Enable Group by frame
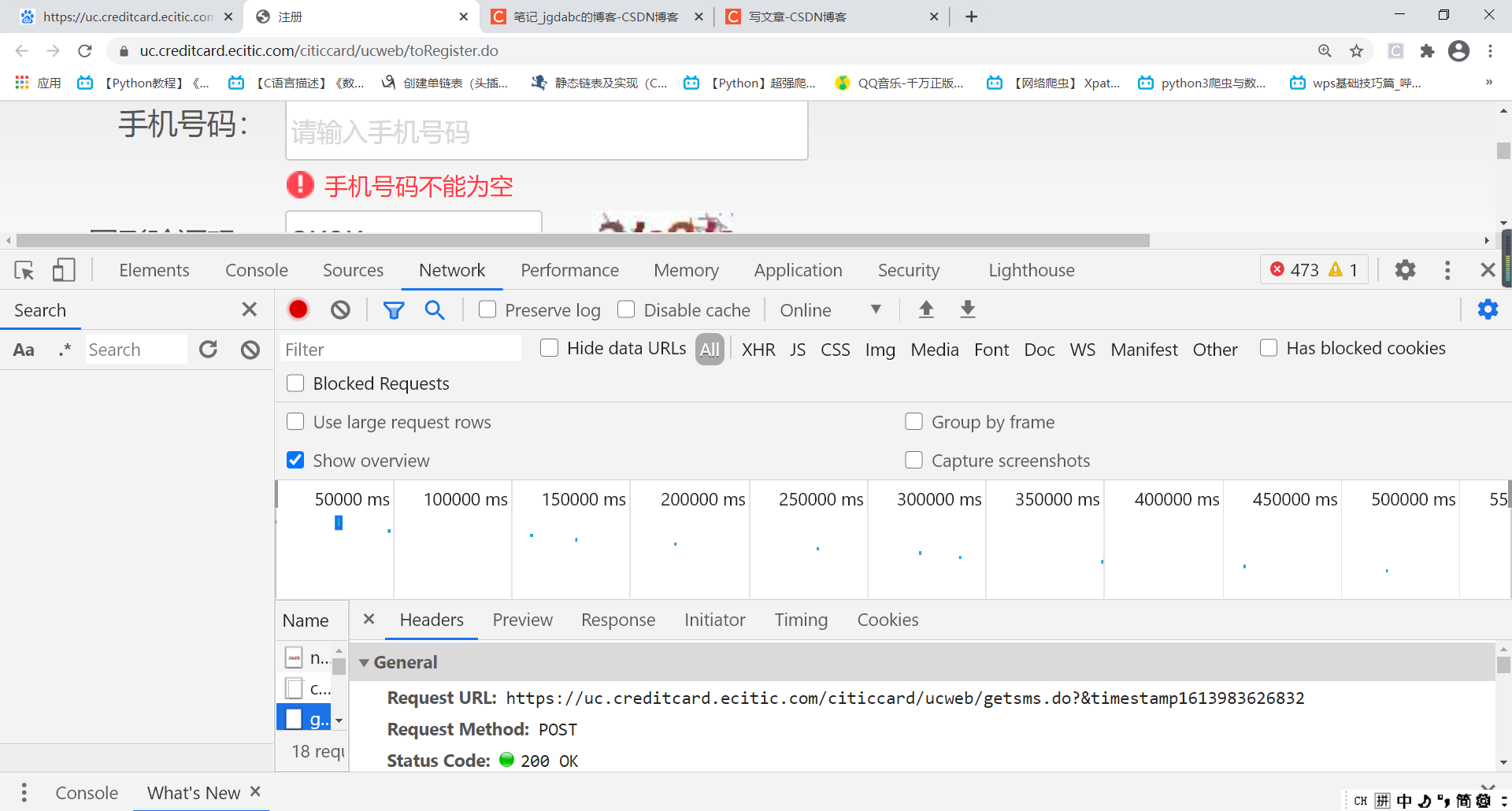1512x811 pixels. click(913, 422)
